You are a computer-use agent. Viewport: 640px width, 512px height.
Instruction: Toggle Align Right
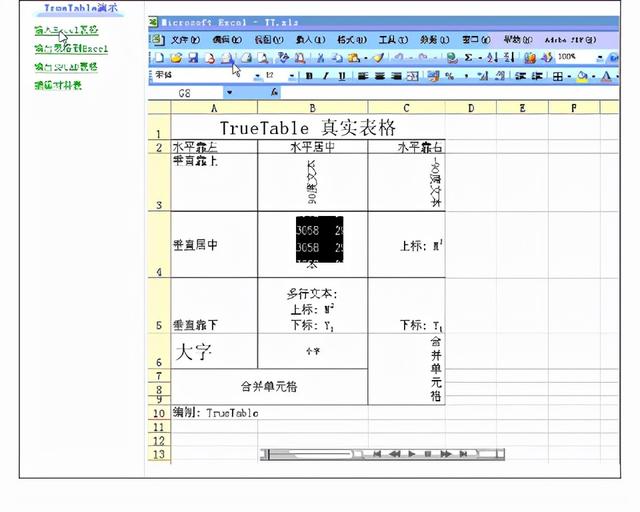pyautogui.click(x=396, y=76)
